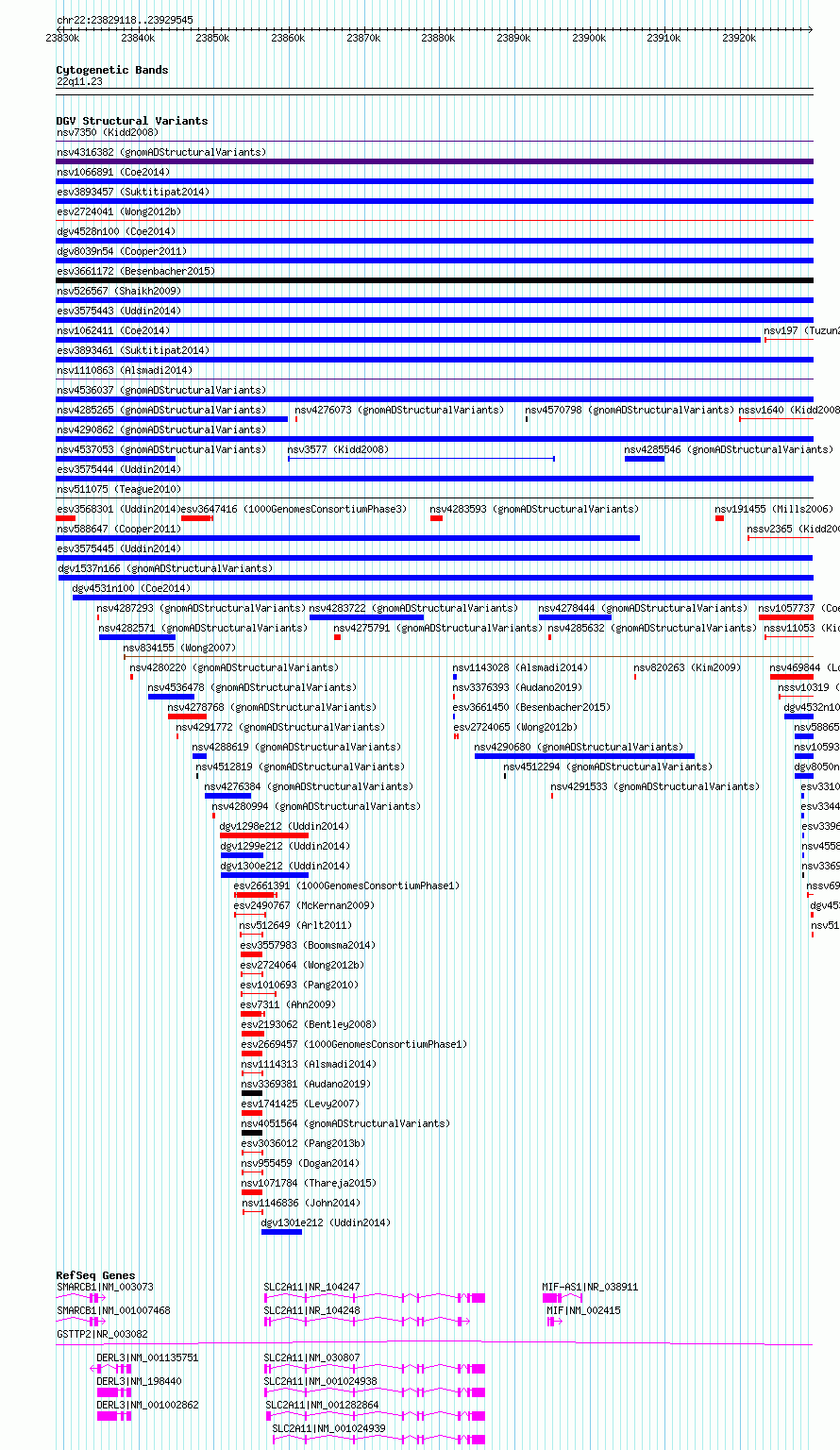Click black bar of nsv3369381 (Audano2019)
Screen dimensions: 840x1450
point(252,1093)
